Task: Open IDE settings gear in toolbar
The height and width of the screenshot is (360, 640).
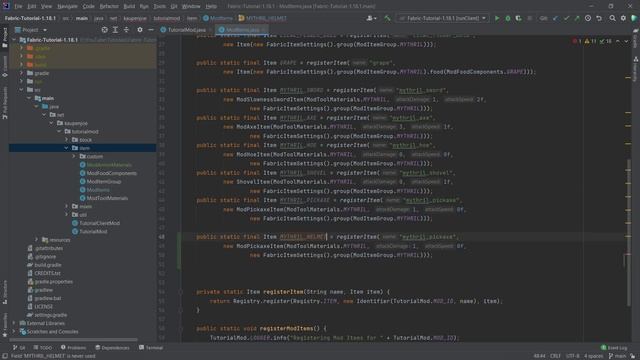Action: [623, 18]
